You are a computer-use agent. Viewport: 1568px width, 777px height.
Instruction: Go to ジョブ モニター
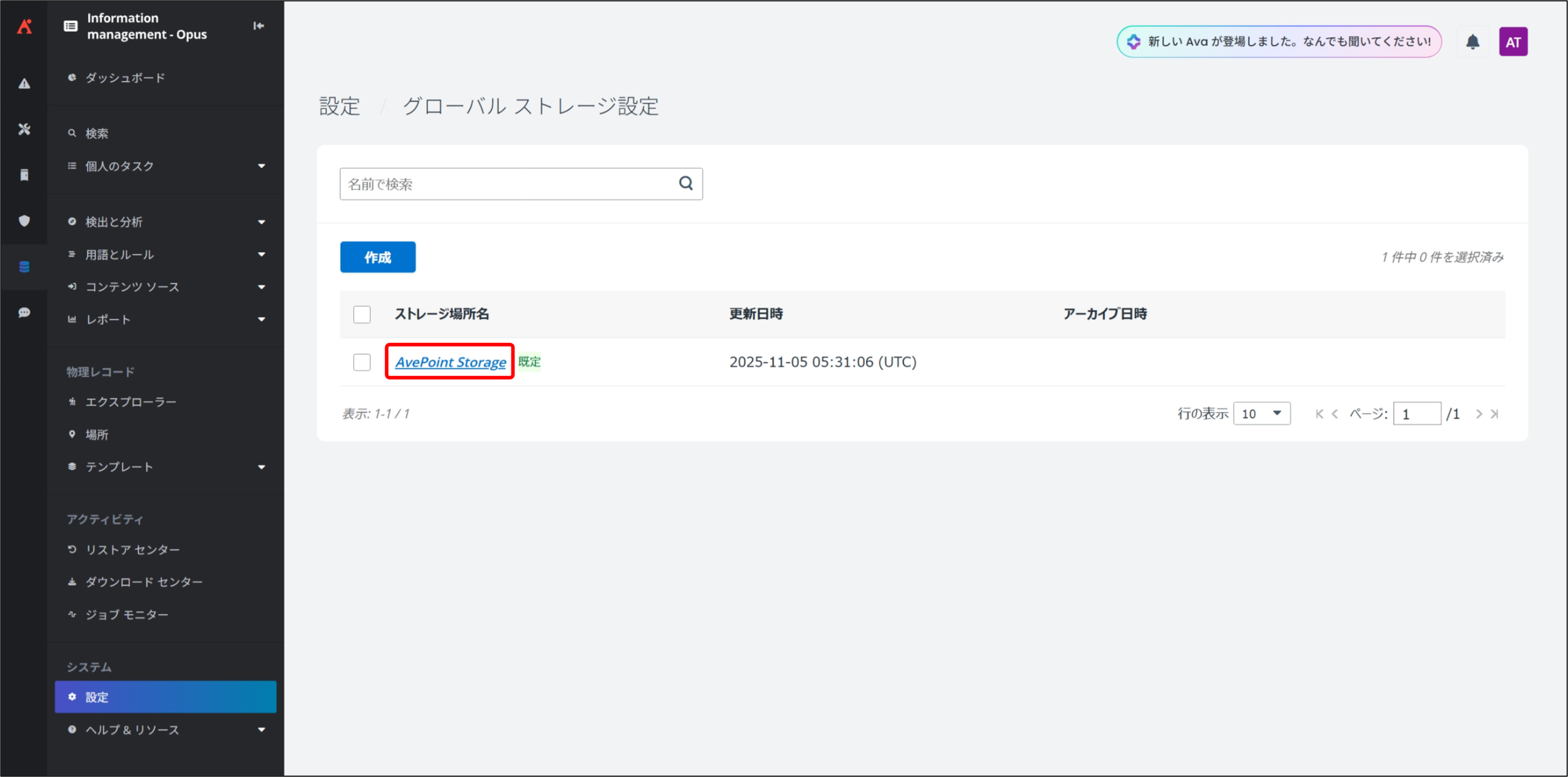pos(126,614)
